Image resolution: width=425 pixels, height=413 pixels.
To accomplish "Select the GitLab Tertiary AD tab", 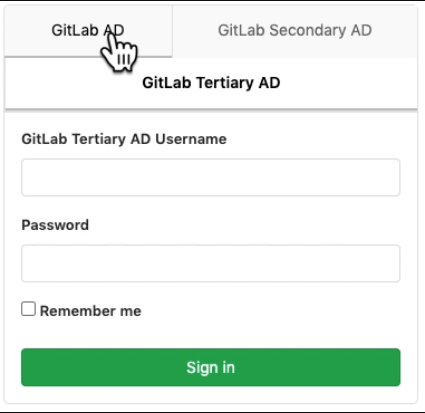I will 211,83.
